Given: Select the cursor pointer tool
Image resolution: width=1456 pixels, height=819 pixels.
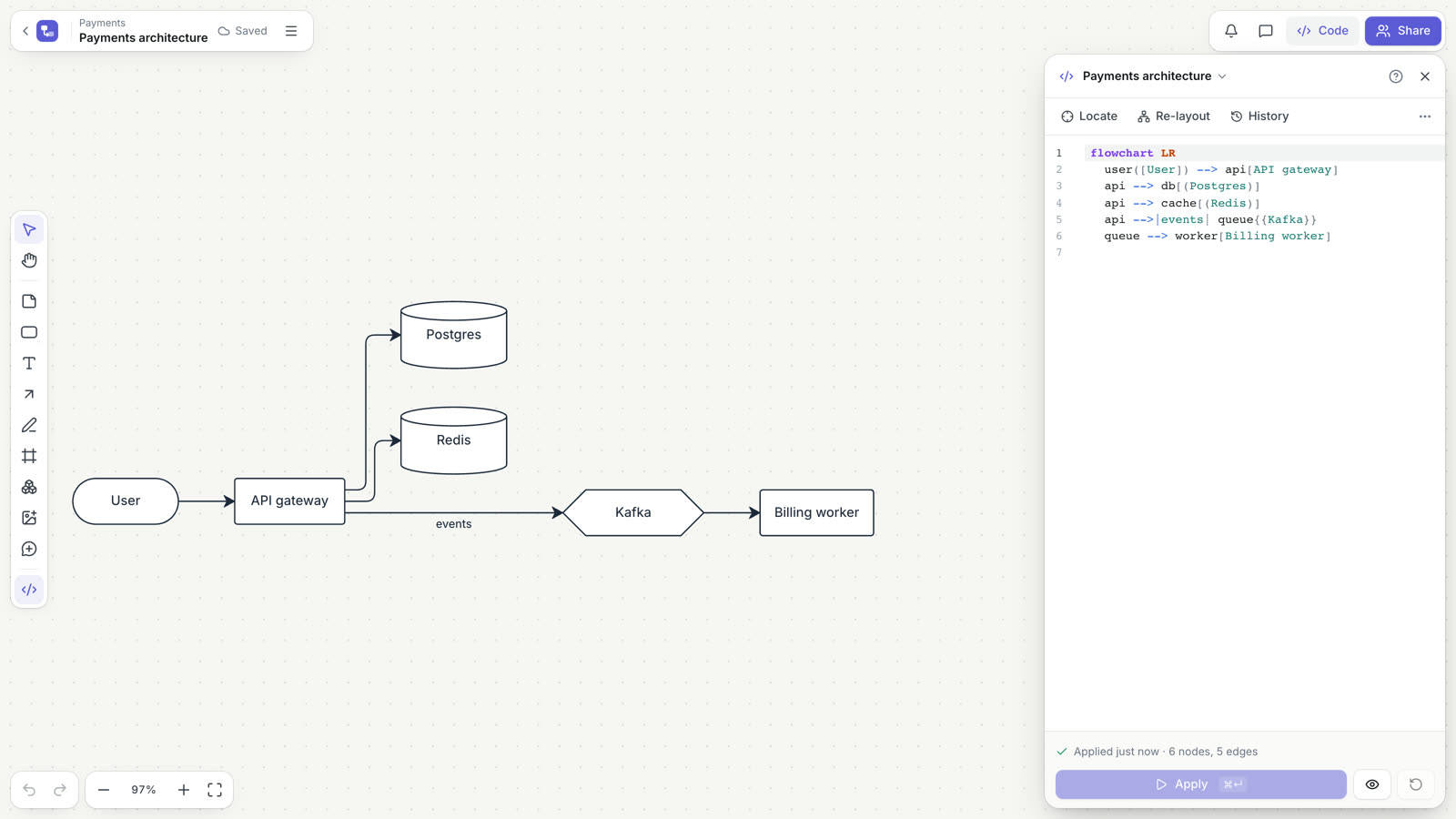Looking at the screenshot, I should click(29, 230).
